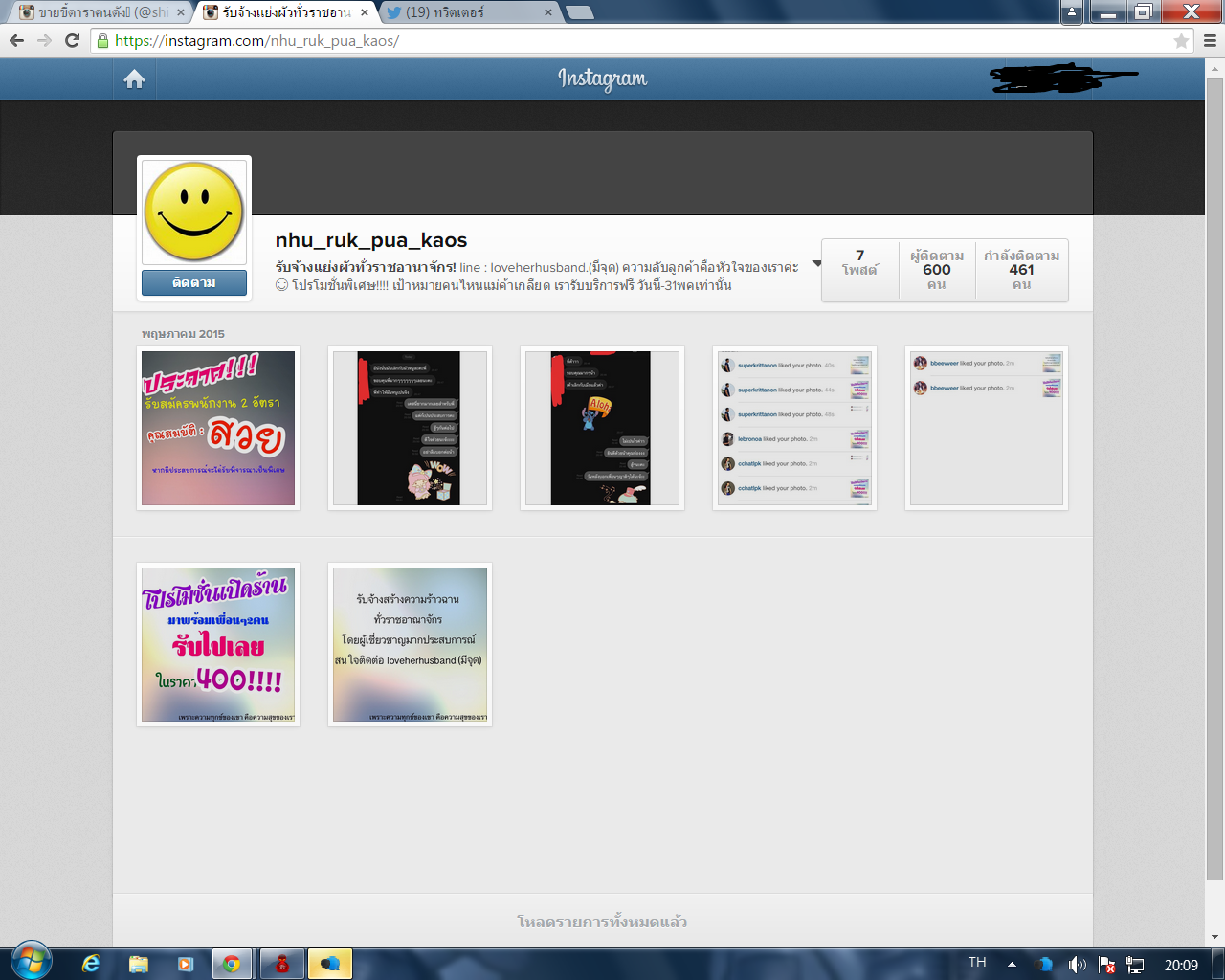Select the active 'รับจ้างแย่งผัว' tab

point(287,12)
